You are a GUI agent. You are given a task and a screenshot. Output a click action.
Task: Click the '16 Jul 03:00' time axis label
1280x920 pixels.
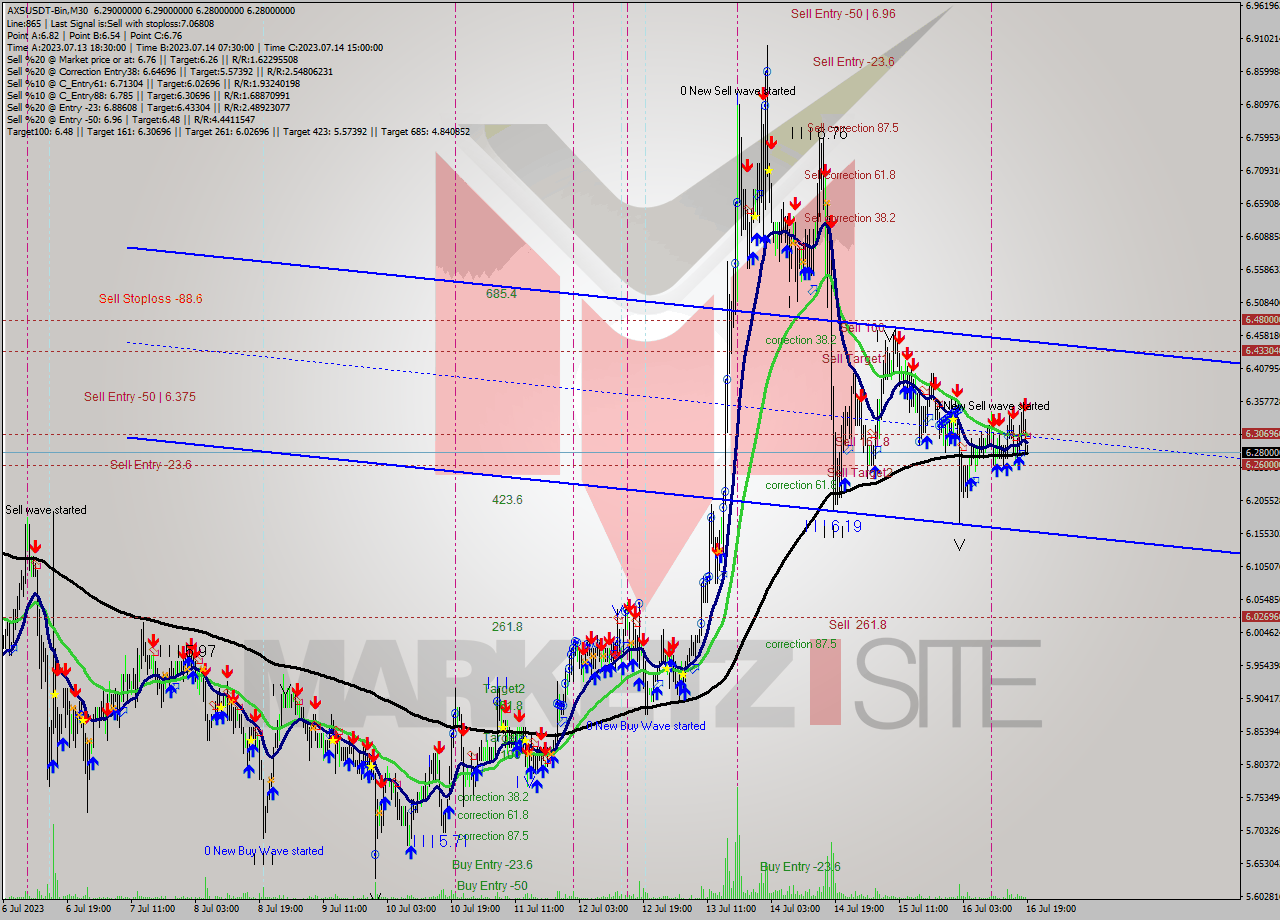[x=986, y=909]
